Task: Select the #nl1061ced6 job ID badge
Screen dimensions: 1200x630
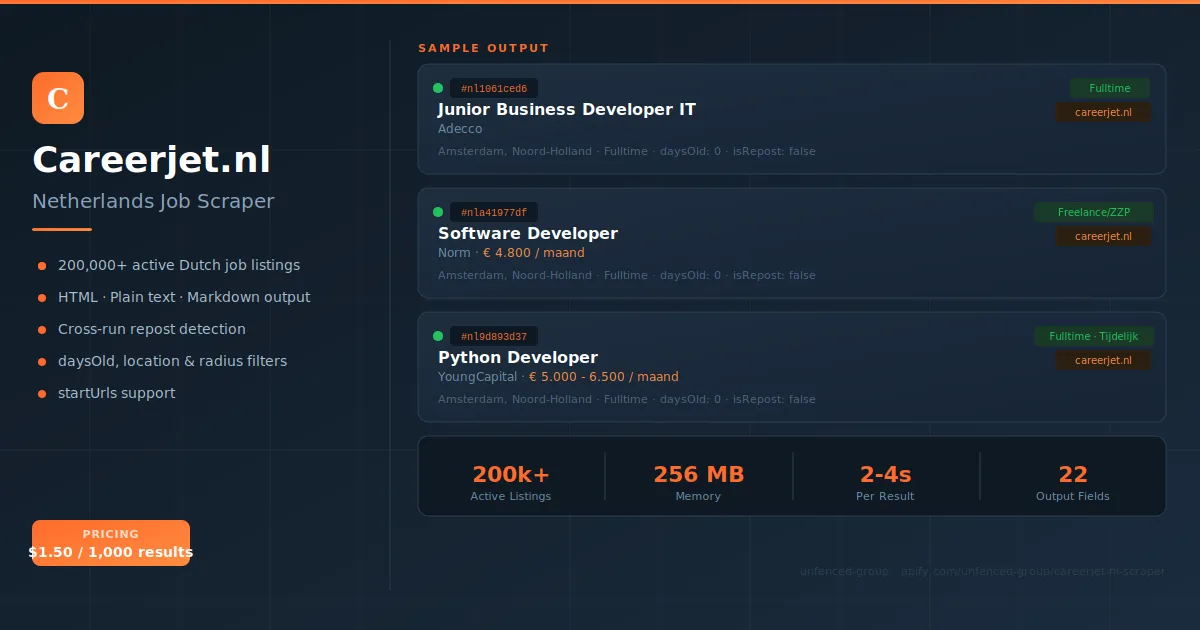Action: click(x=493, y=88)
